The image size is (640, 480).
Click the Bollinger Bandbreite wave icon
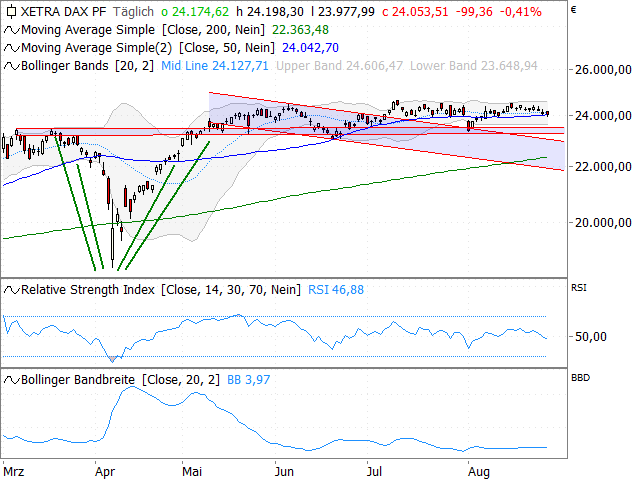11,380
